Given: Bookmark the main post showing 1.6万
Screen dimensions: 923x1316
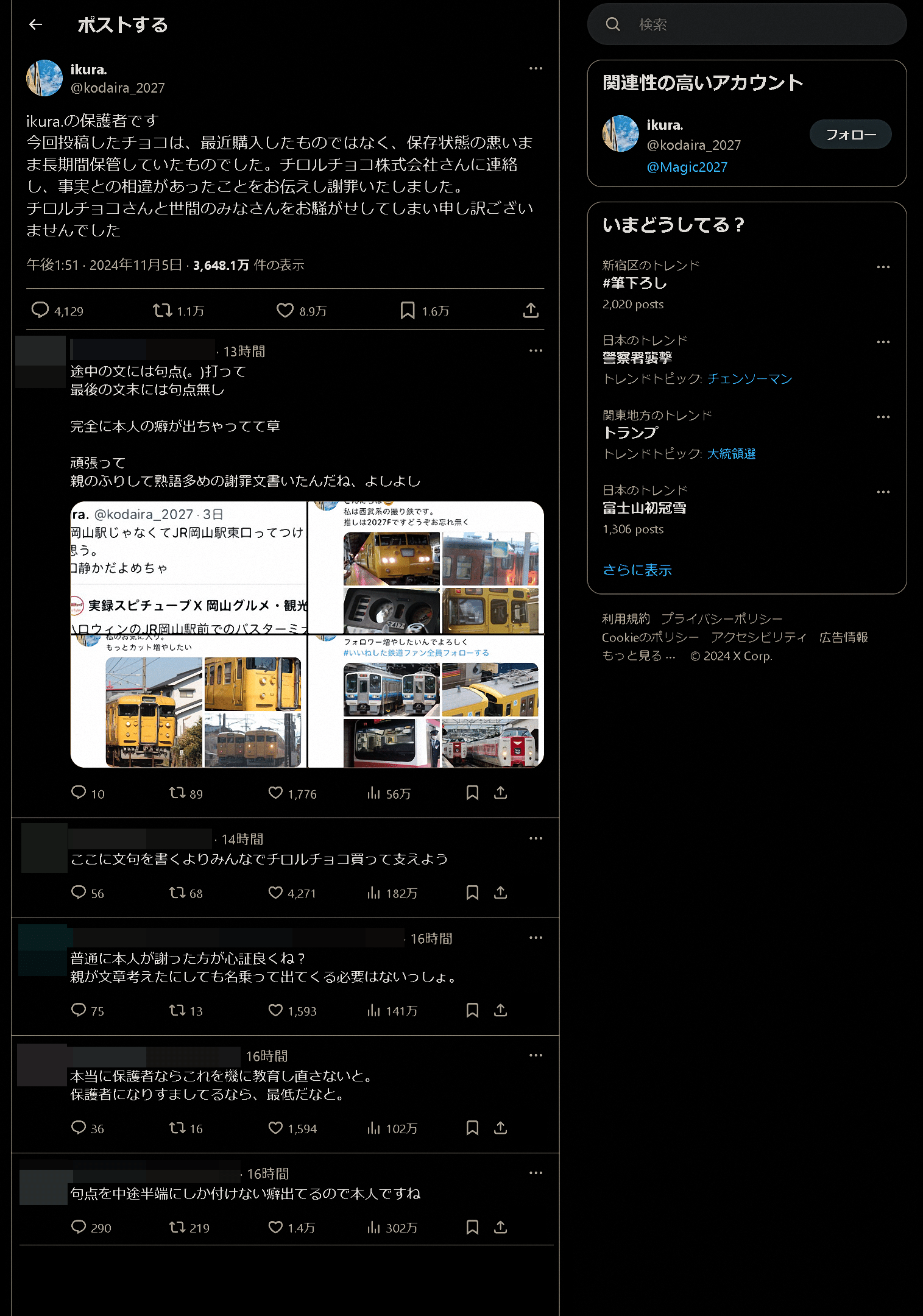Looking at the screenshot, I should point(408,310).
